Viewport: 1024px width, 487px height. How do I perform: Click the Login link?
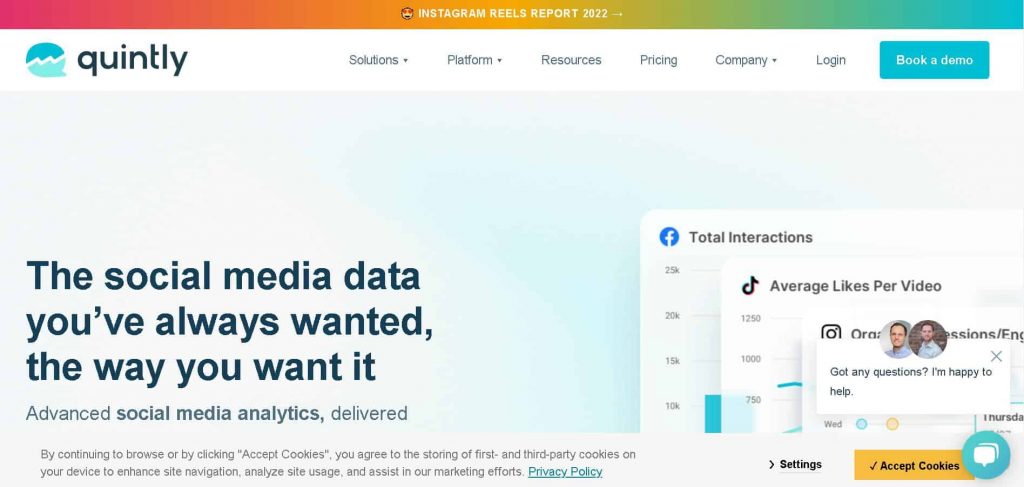(830, 60)
